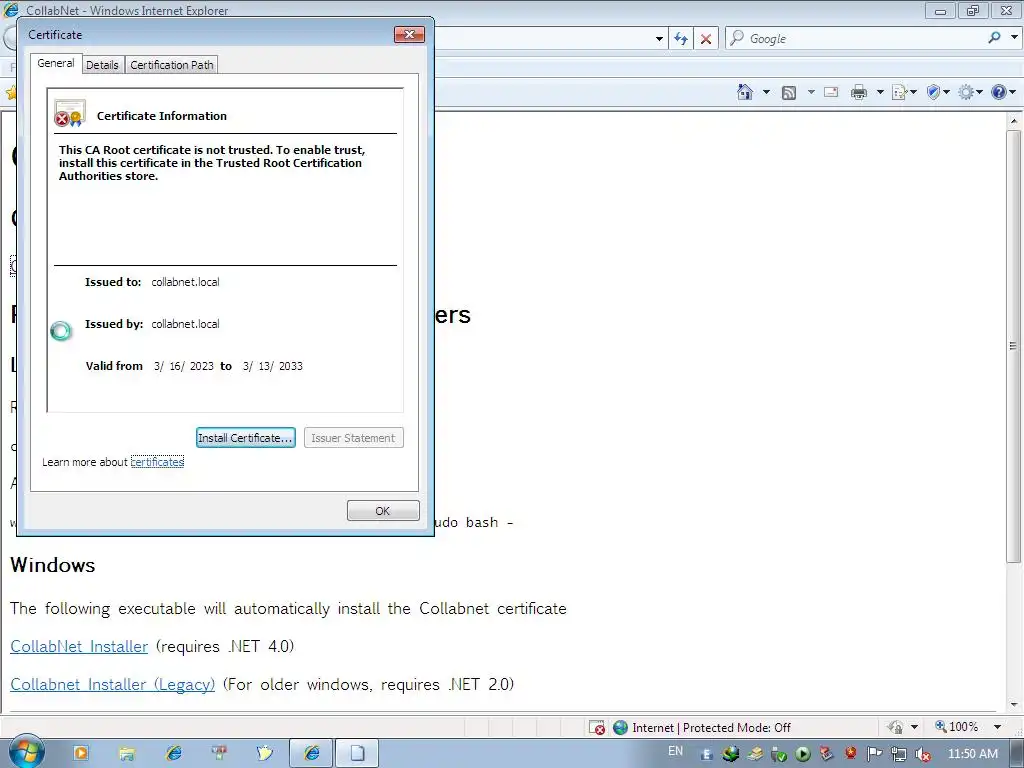Screen dimensions: 1024x768
Task: Click the EN language indicator
Action: (x=675, y=751)
